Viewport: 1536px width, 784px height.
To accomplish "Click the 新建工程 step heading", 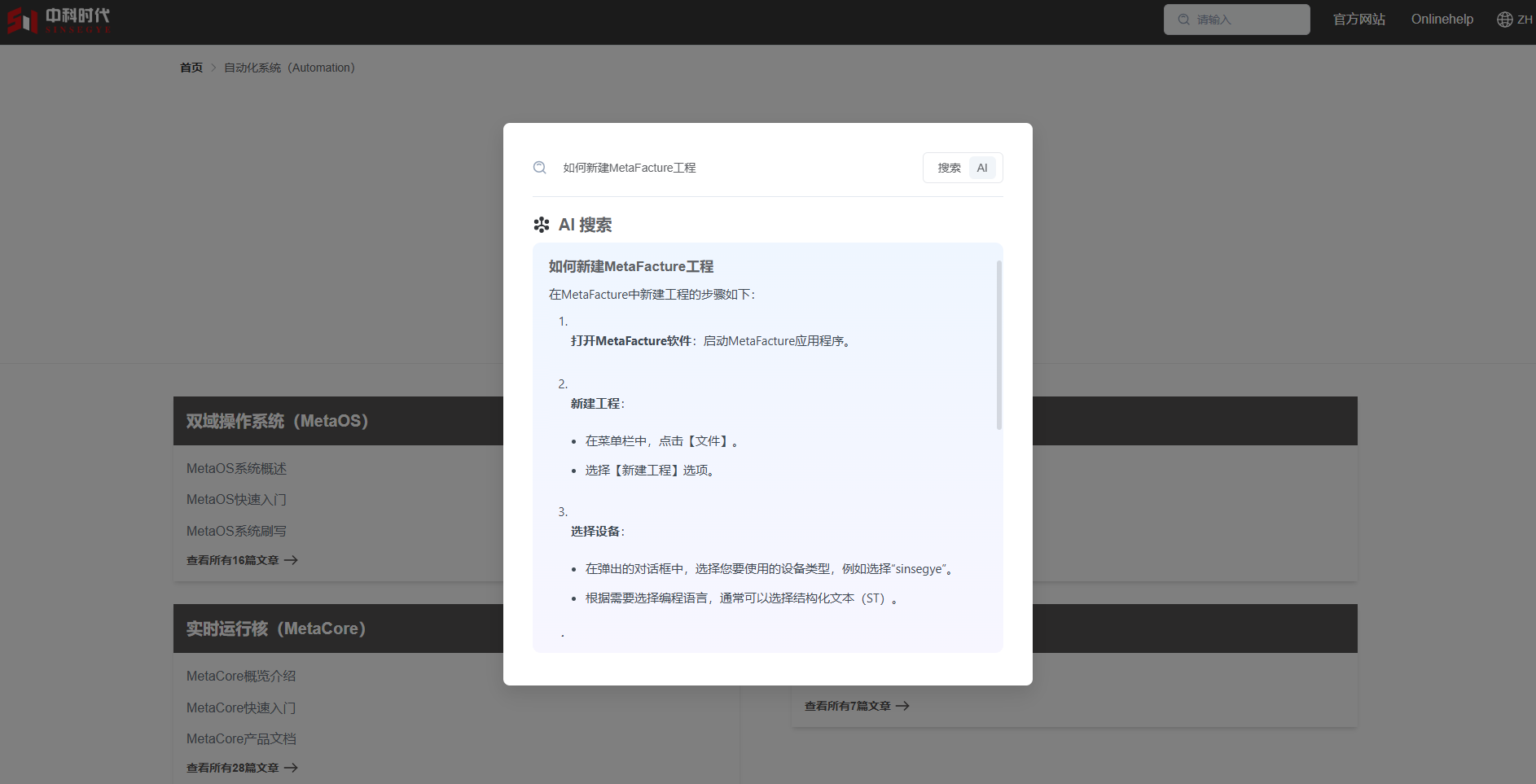I will [598, 404].
